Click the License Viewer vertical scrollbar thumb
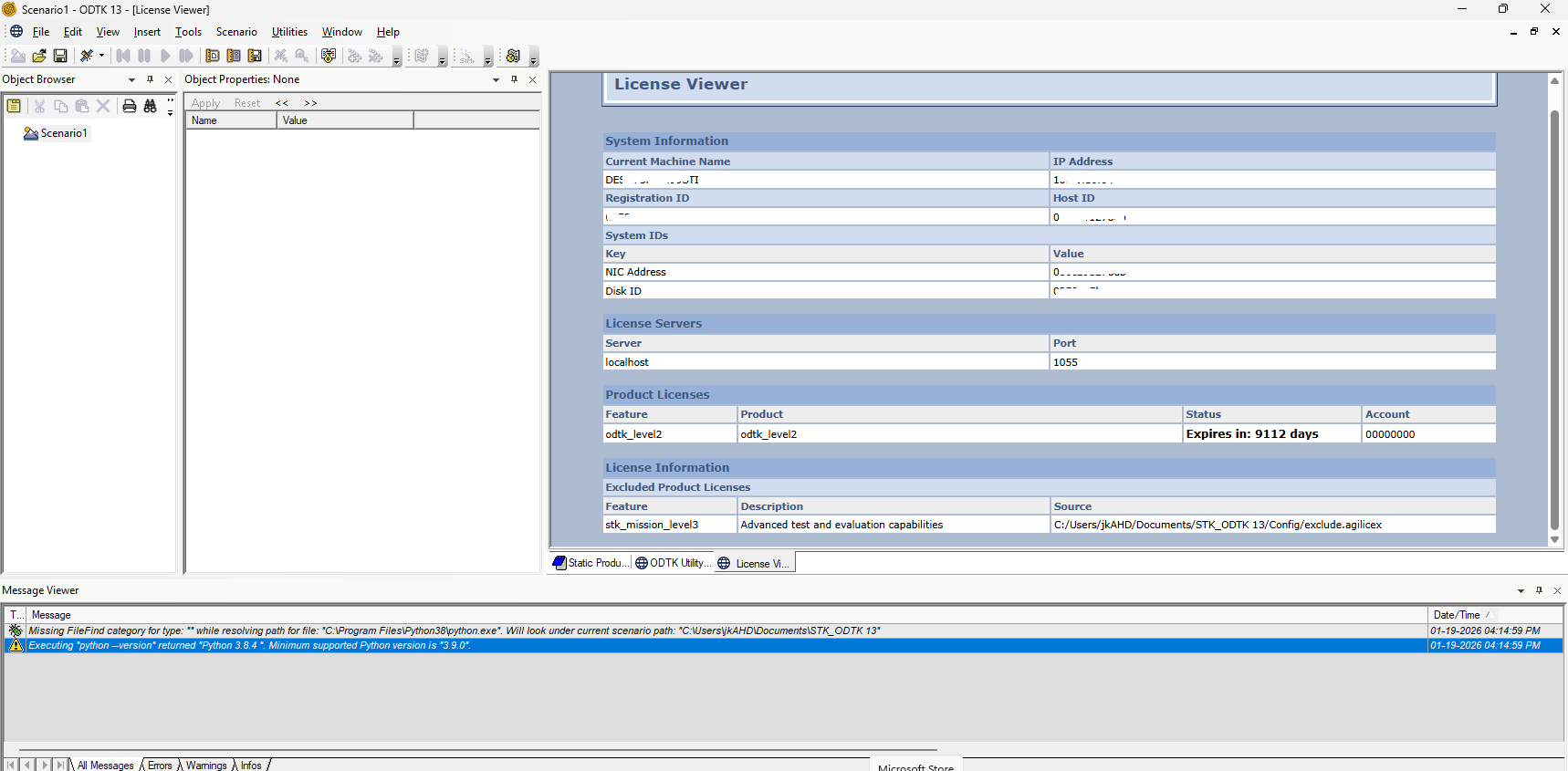 [1554, 319]
